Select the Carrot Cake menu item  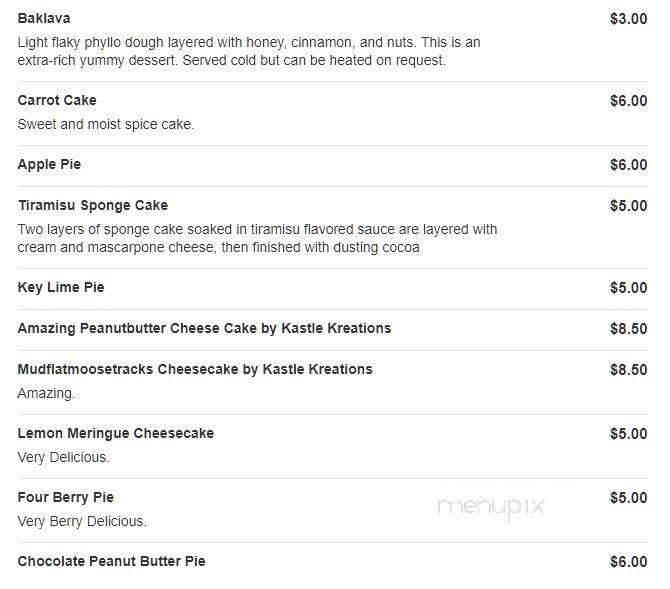point(57,101)
